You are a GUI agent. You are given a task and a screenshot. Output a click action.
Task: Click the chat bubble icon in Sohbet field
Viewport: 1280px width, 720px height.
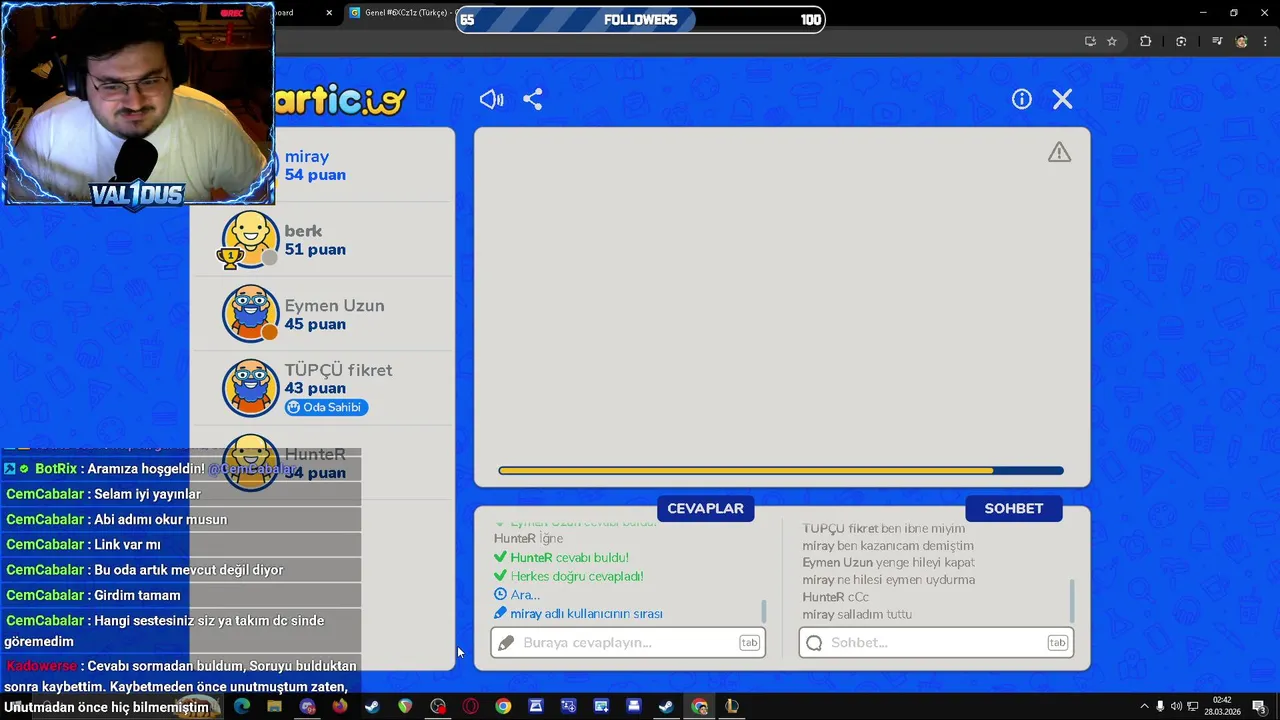coord(814,643)
